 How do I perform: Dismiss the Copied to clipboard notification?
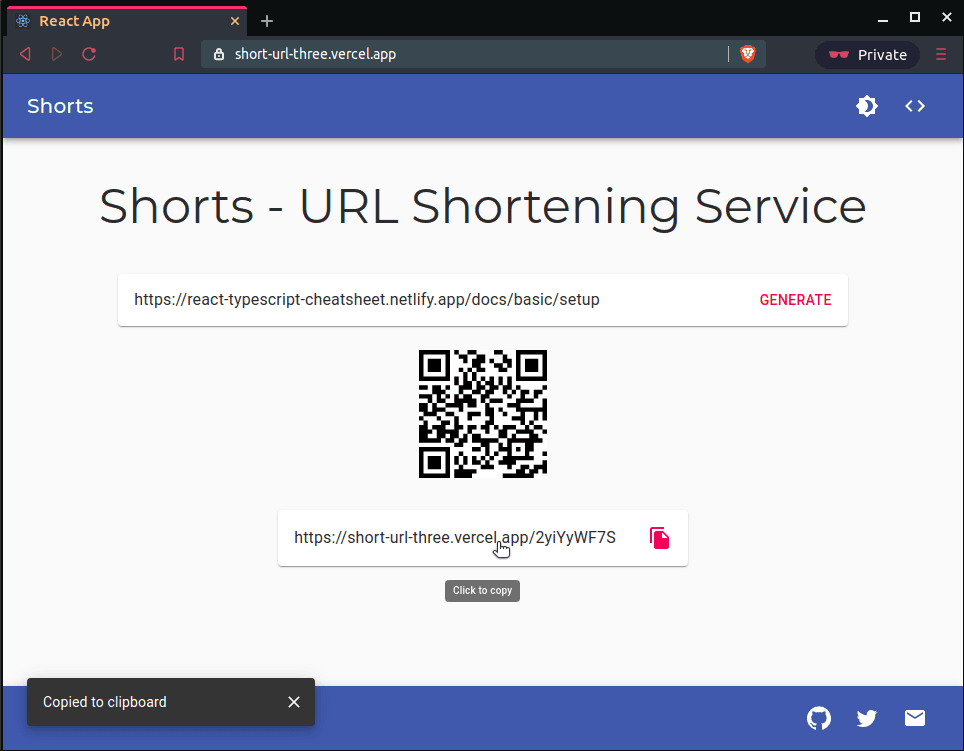(294, 702)
